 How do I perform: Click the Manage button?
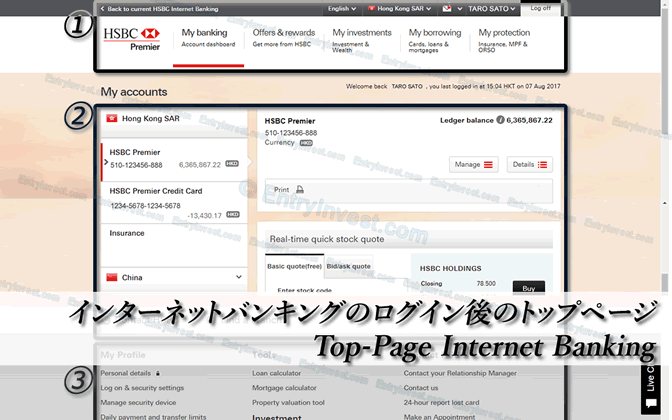pyautogui.click(x=475, y=164)
